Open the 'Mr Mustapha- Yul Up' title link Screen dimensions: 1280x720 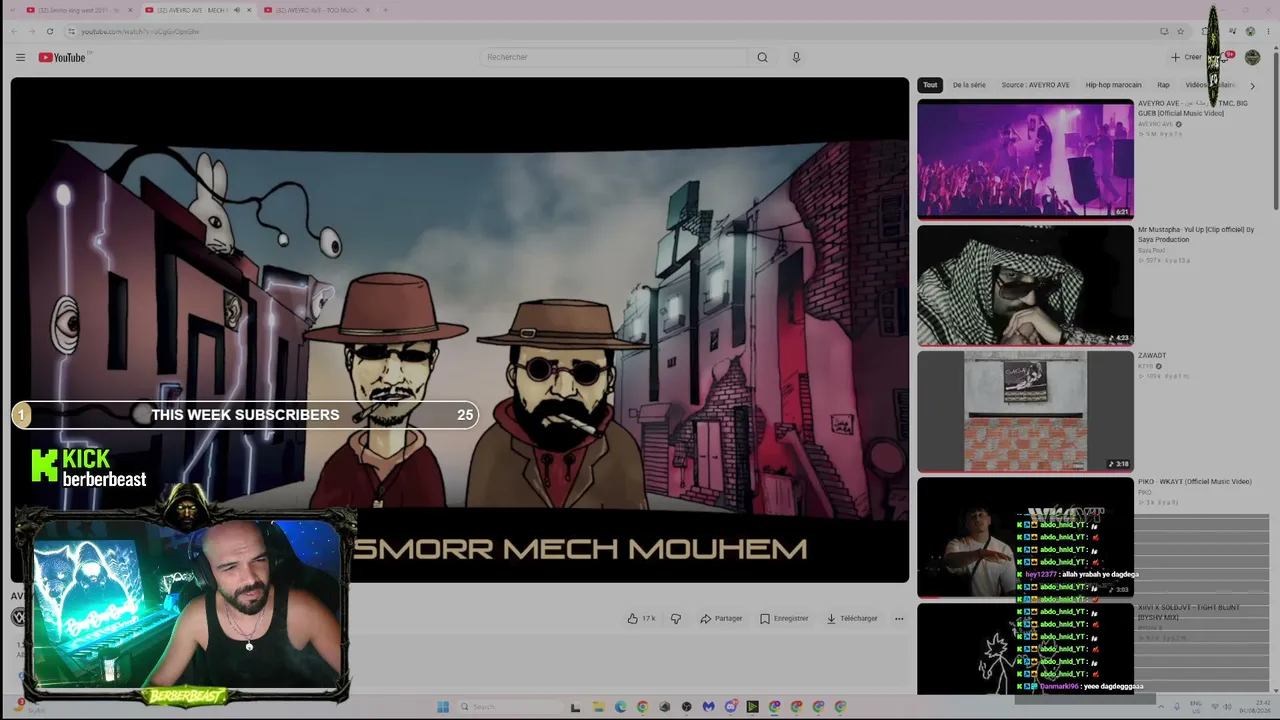pos(1196,234)
